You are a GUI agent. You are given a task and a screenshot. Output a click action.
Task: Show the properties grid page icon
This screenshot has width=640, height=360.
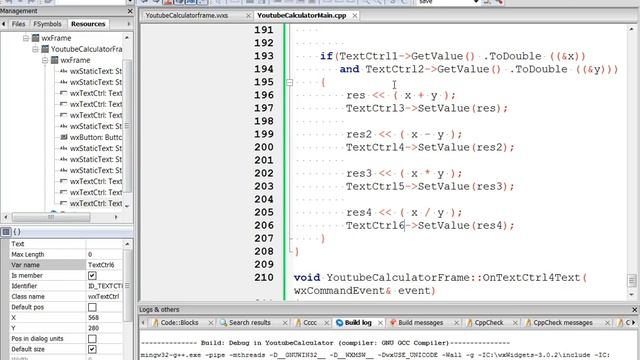(6, 232)
